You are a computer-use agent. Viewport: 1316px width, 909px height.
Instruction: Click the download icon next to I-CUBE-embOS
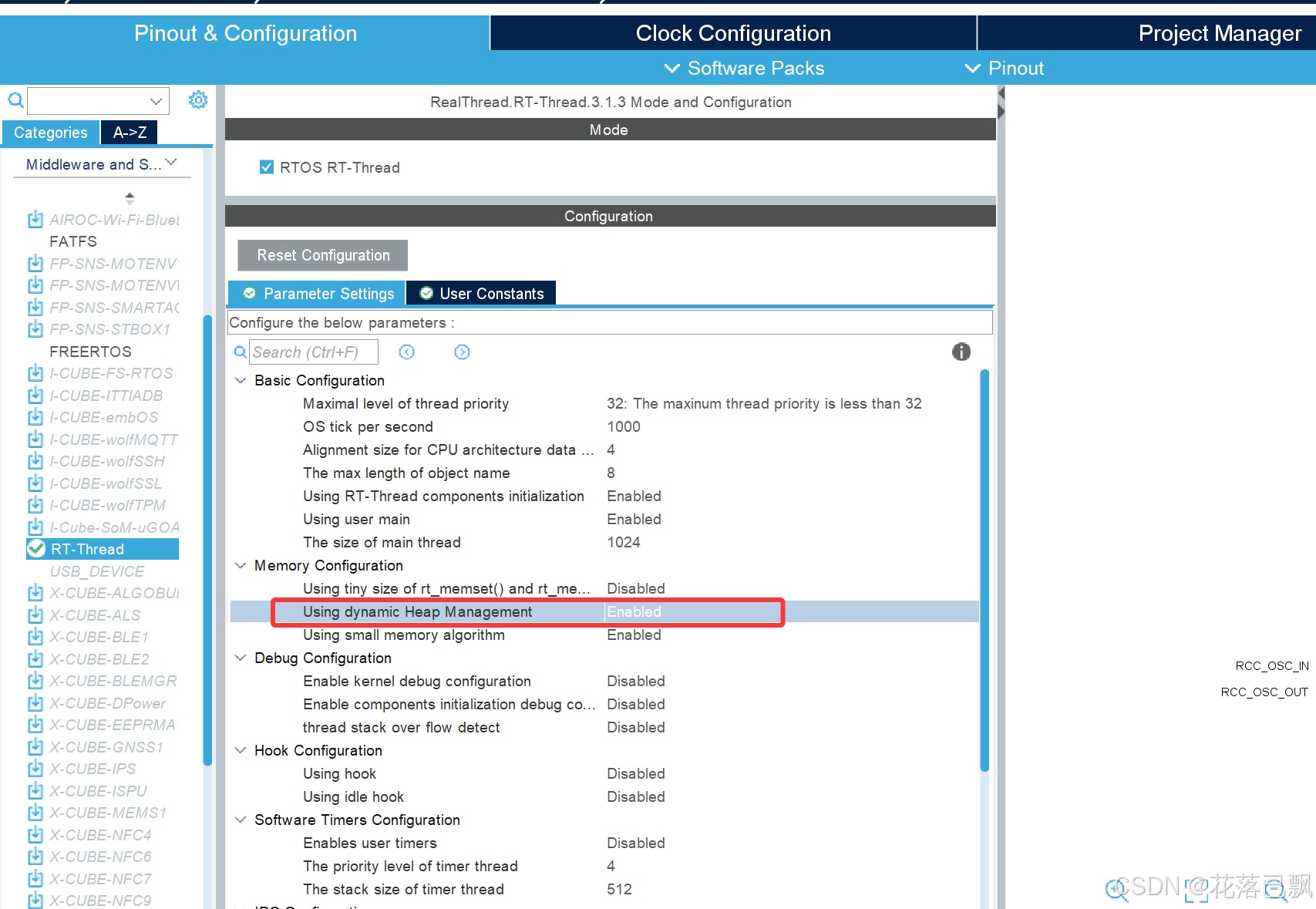click(x=35, y=417)
